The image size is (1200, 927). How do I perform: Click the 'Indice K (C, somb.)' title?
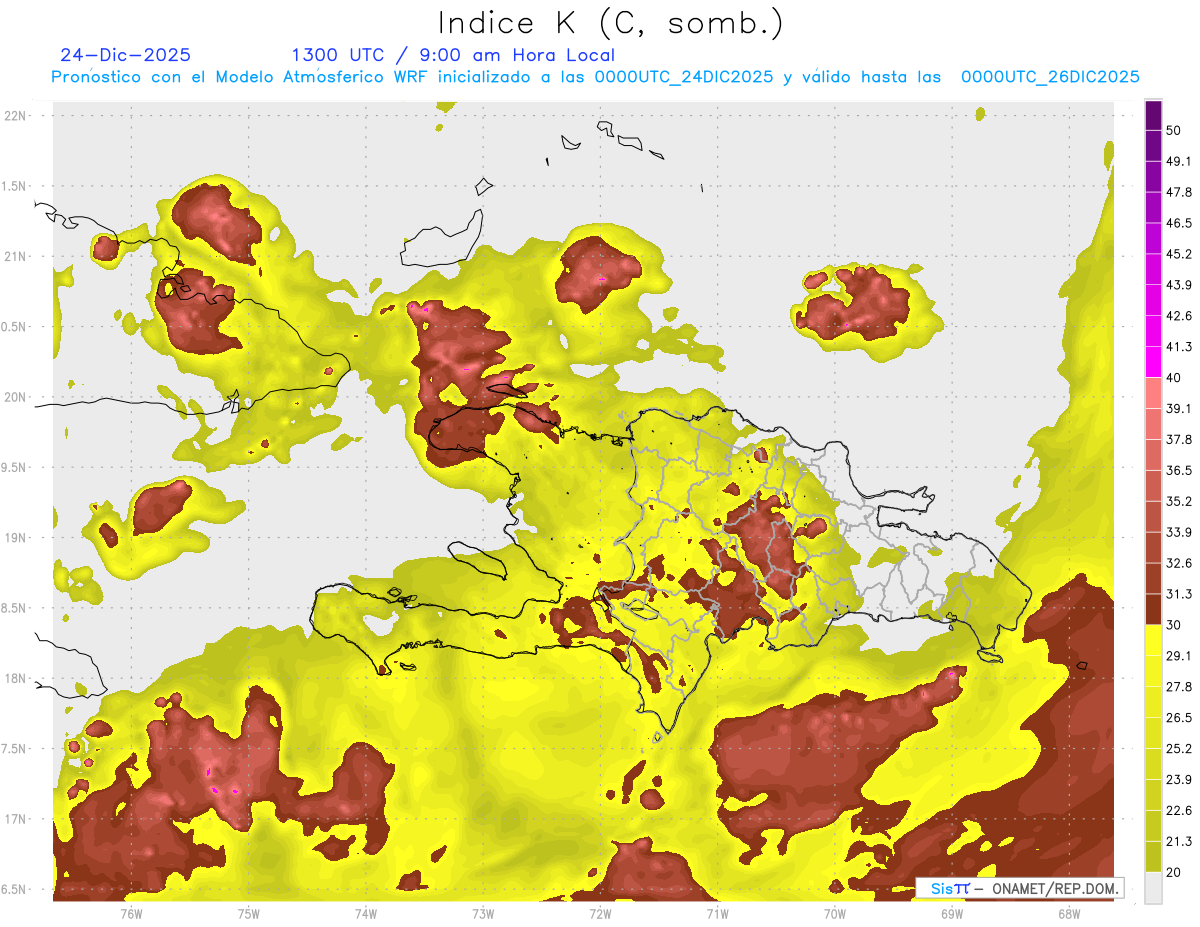611,23
